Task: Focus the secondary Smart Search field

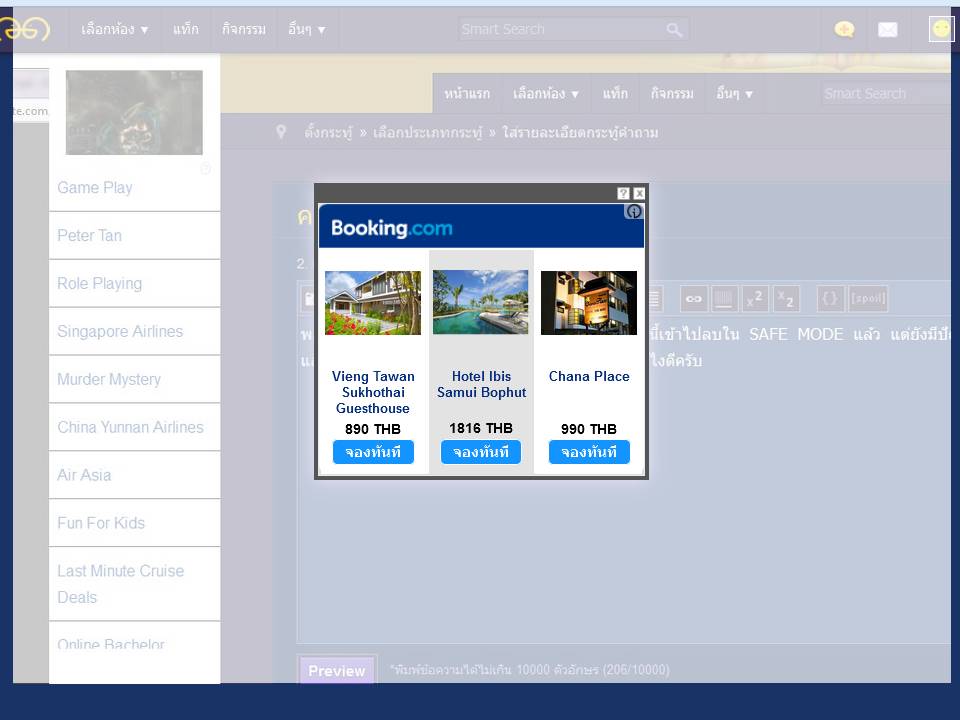Action: coord(885,94)
